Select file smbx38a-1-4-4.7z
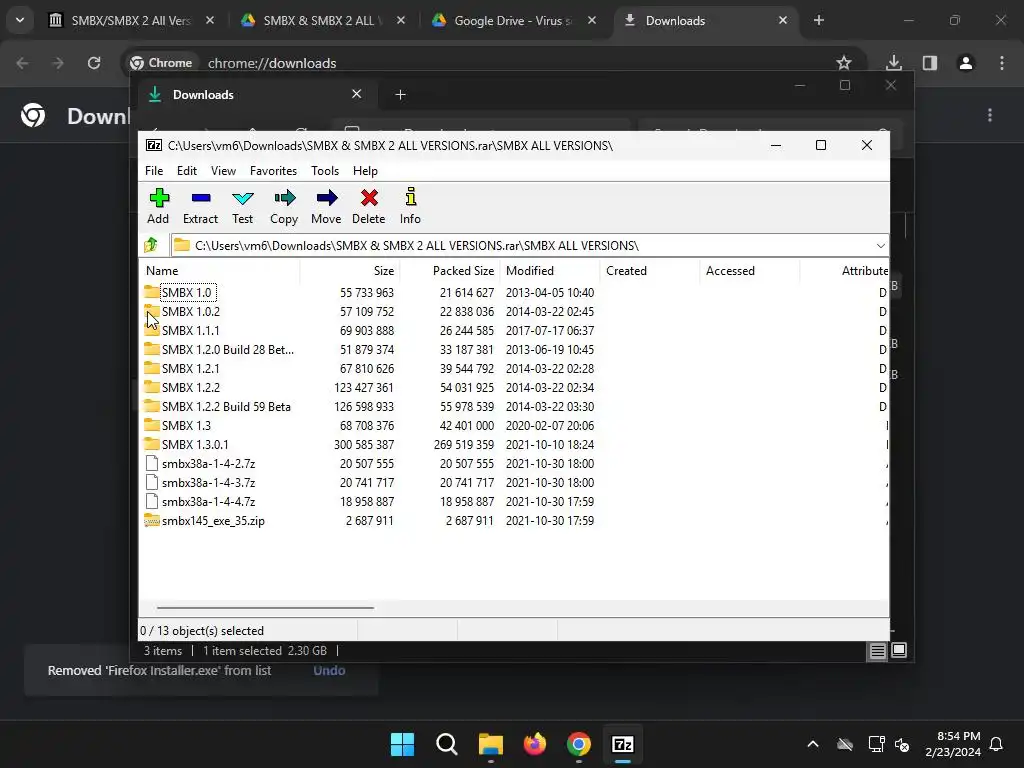Screen dimensions: 1024x768 [208, 502]
